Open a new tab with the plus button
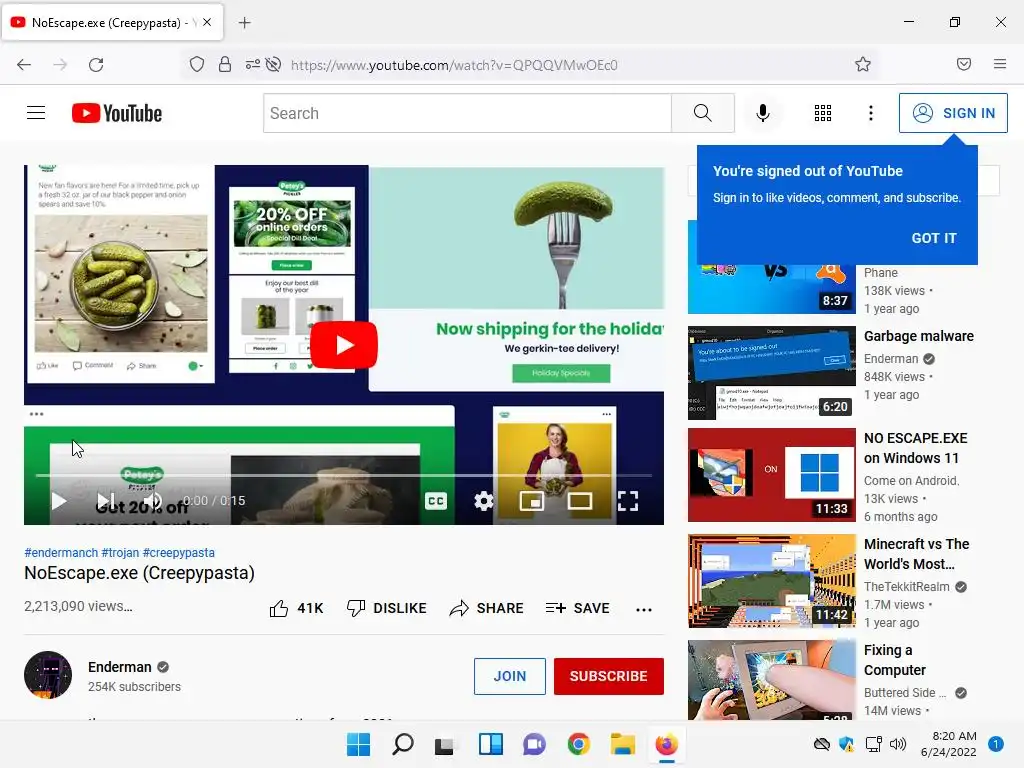Image resolution: width=1024 pixels, height=768 pixels. pyautogui.click(x=244, y=23)
